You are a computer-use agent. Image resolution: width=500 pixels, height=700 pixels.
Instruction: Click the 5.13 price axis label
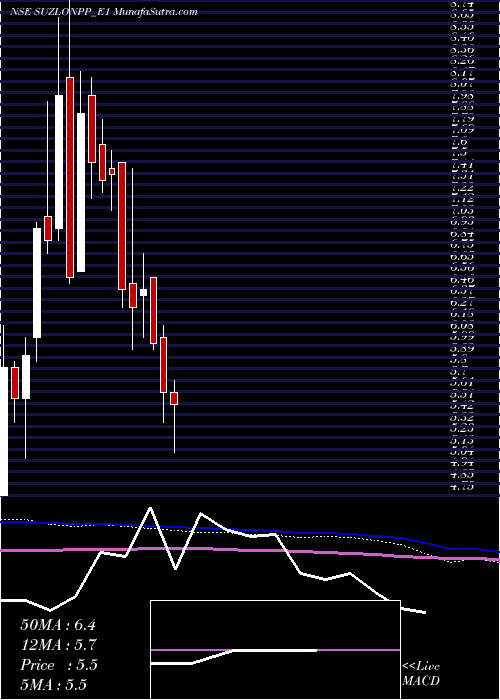(x=462, y=442)
